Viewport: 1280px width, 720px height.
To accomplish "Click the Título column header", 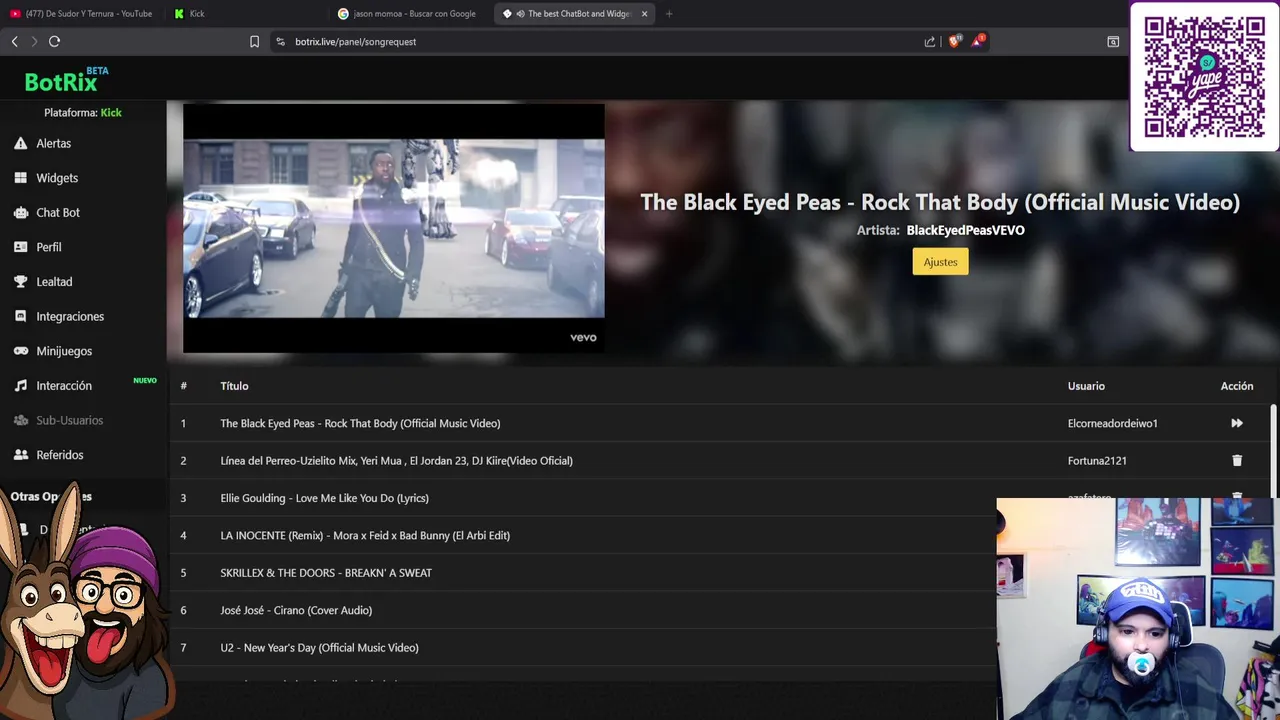I will point(234,386).
